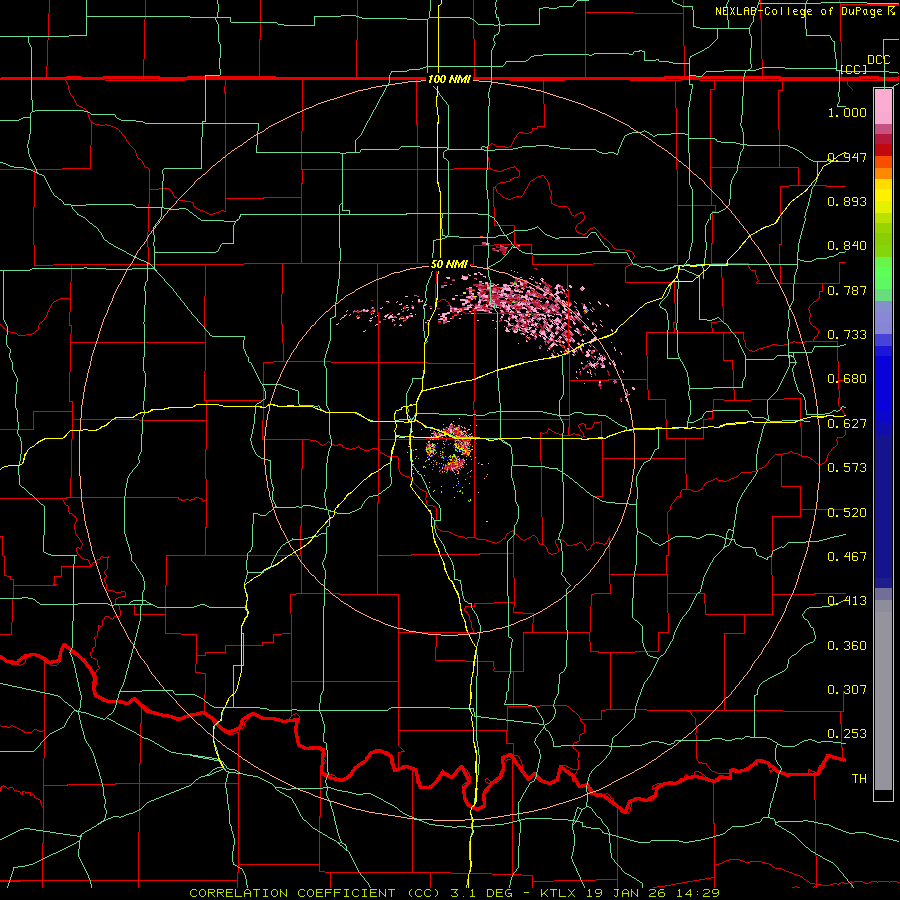
Task: Click the 0.893 scale value
Action: [x=847, y=201]
